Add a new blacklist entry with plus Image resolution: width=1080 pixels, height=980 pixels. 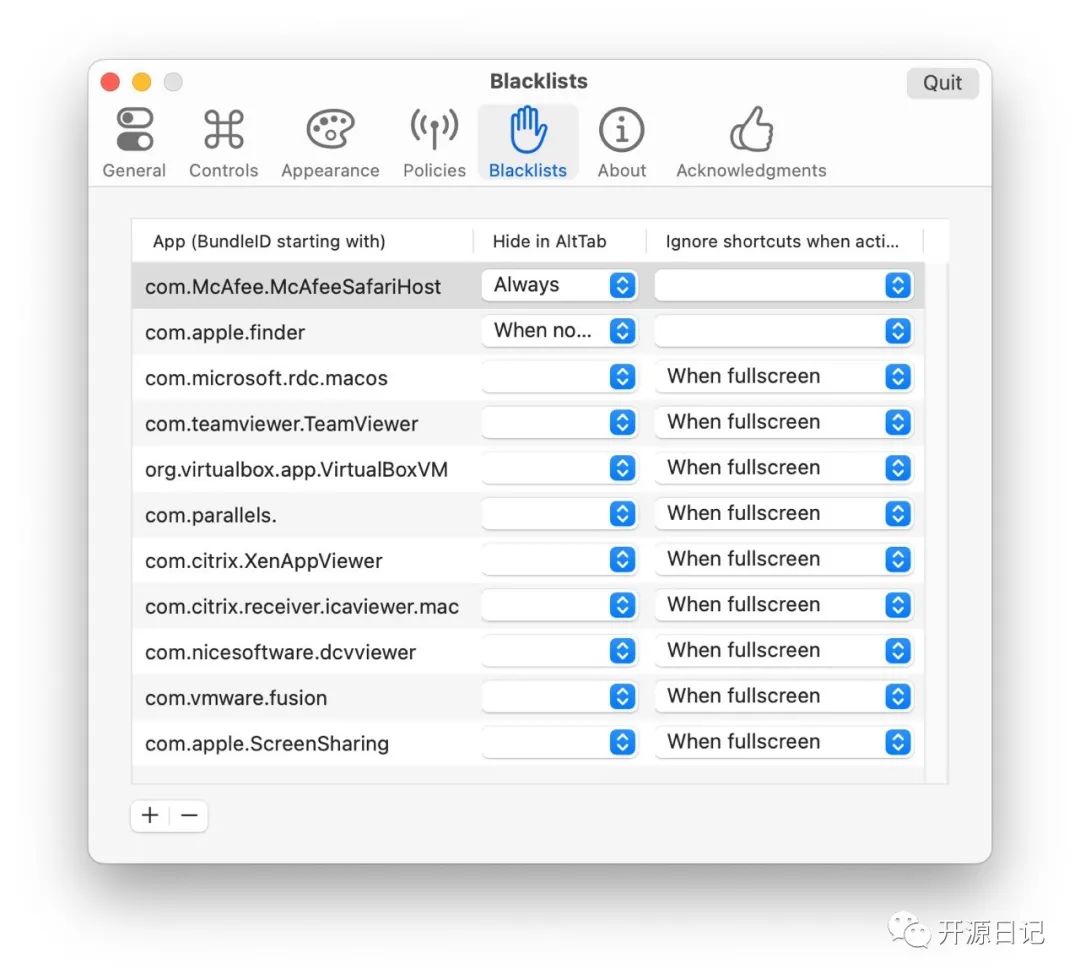pyautogui.click(x=150, y=815)
